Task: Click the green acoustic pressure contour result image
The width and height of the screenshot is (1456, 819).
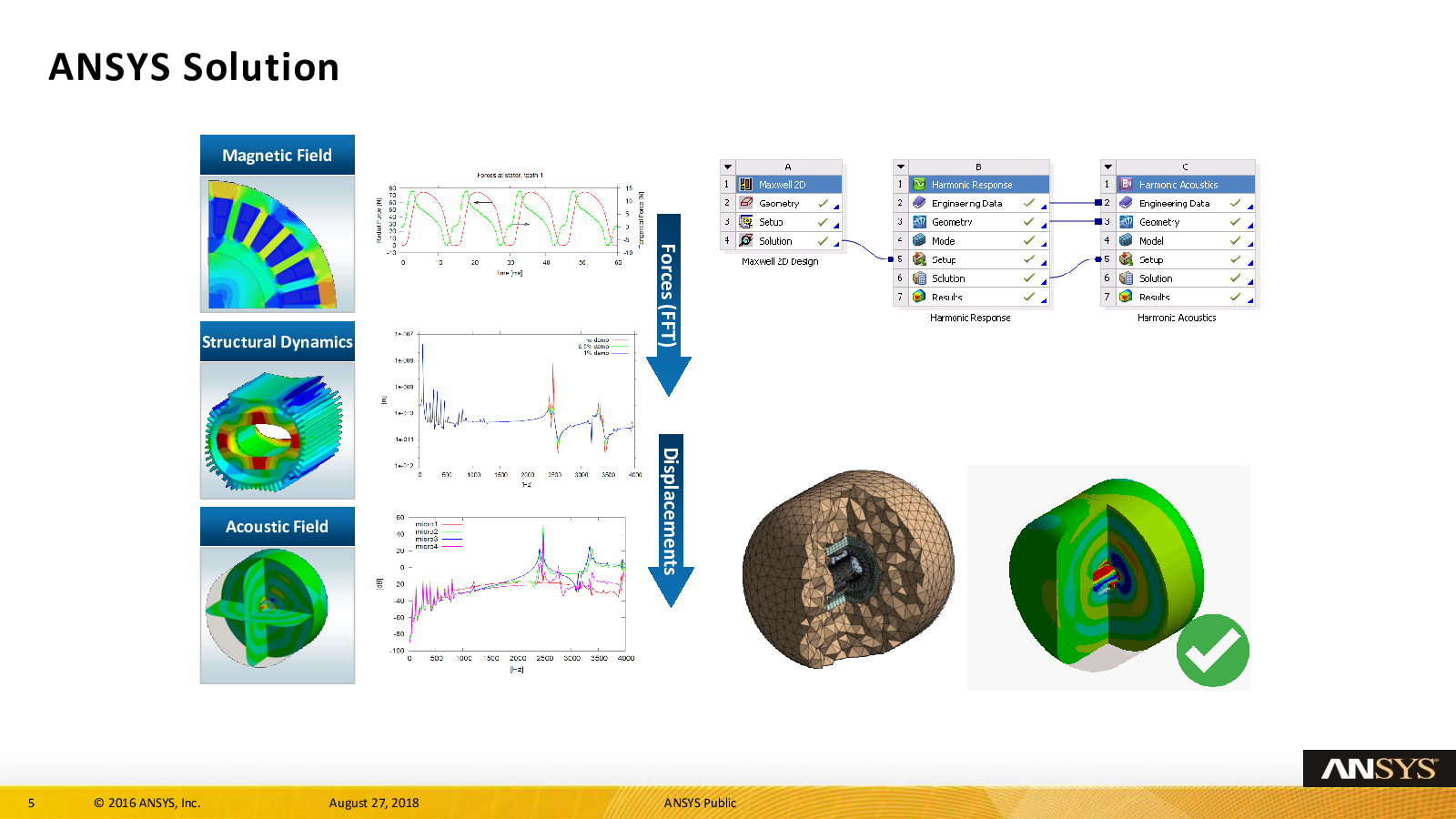Action: click(1108, 578)
